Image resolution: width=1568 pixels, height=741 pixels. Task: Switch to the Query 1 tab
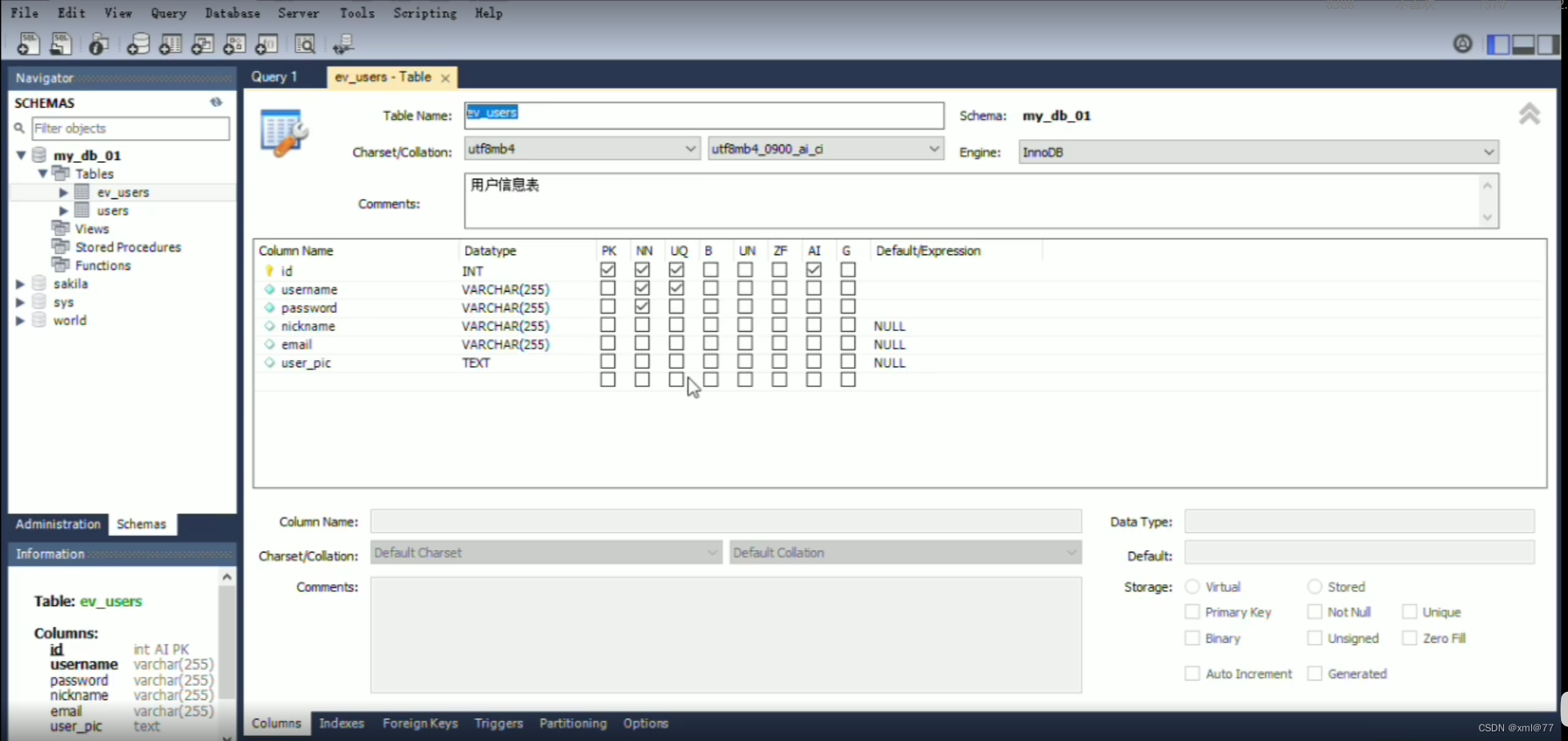(274, 77)
